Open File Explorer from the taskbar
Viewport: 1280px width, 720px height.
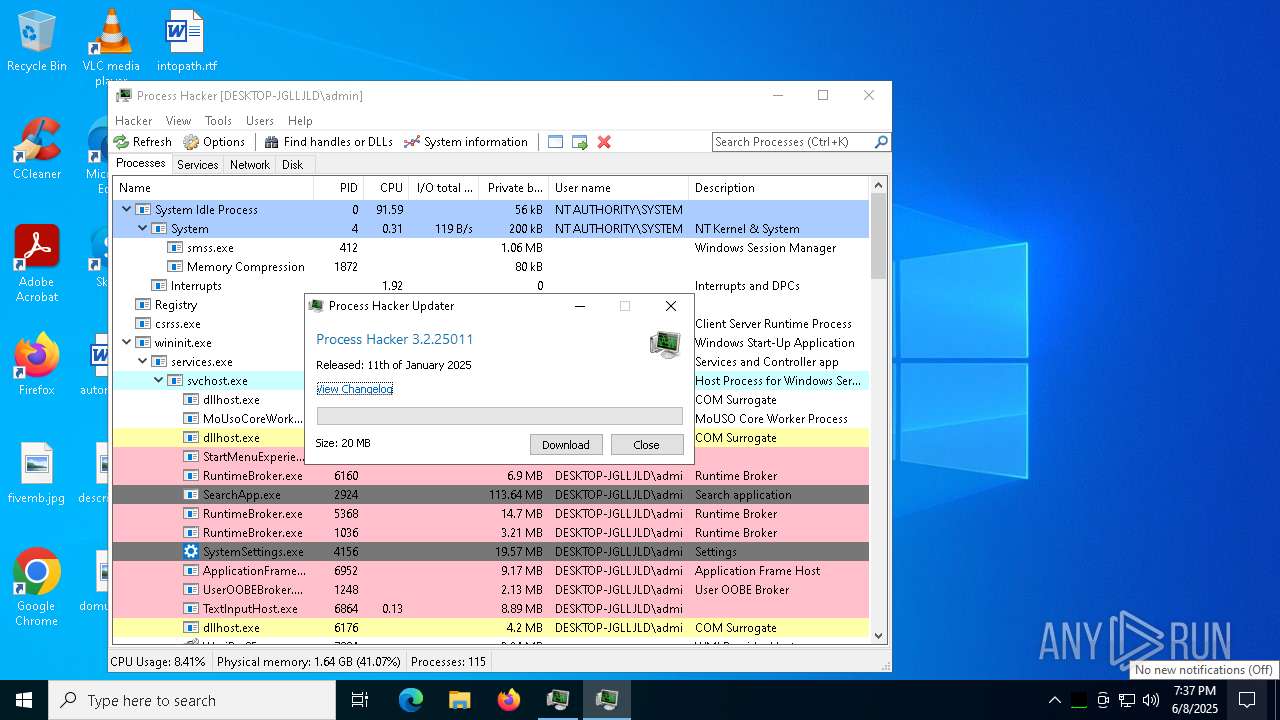pyautogui.click(x=460, y=700)
